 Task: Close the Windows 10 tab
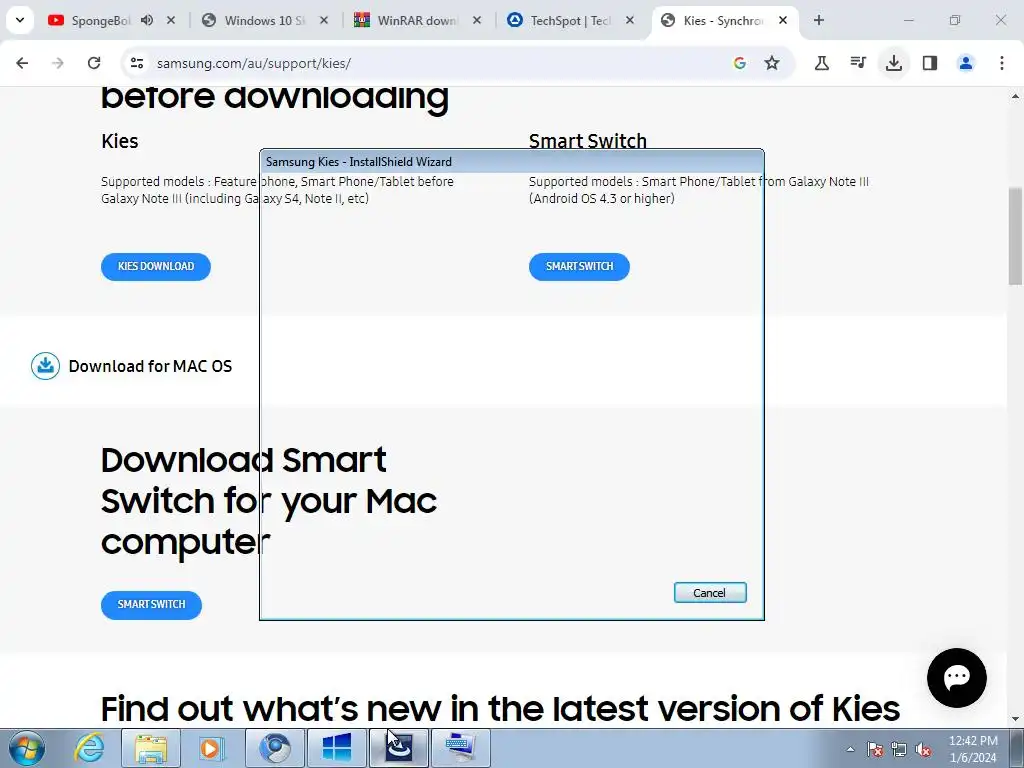tap(324, 20)
